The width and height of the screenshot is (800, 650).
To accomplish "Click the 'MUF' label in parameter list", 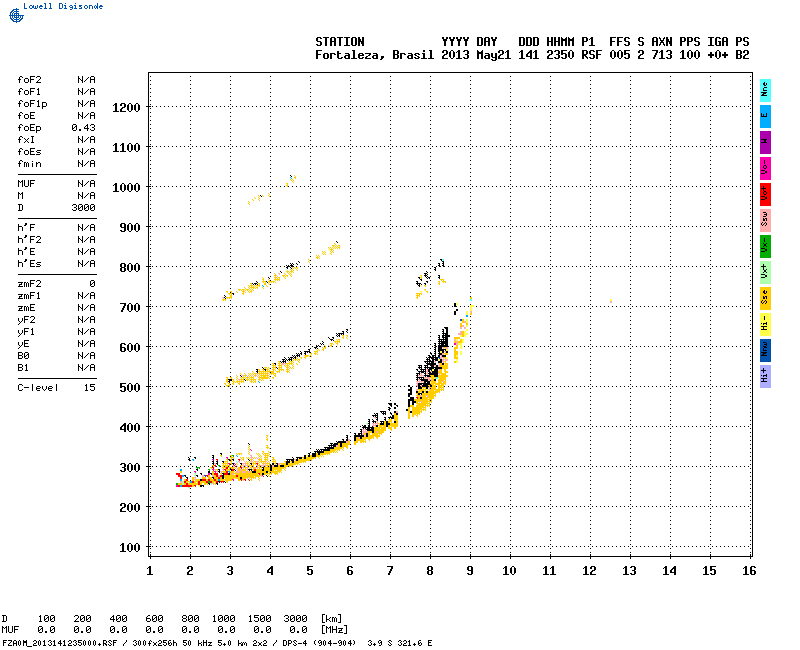I will point(26,184).
